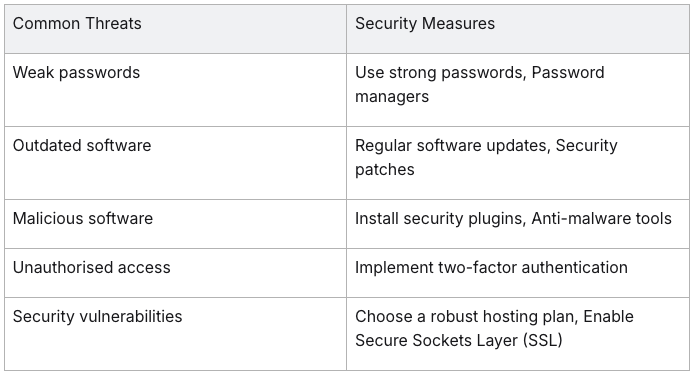Select the Outdated software cell
This screenshot has height=377, width=697.
(176, 163)
